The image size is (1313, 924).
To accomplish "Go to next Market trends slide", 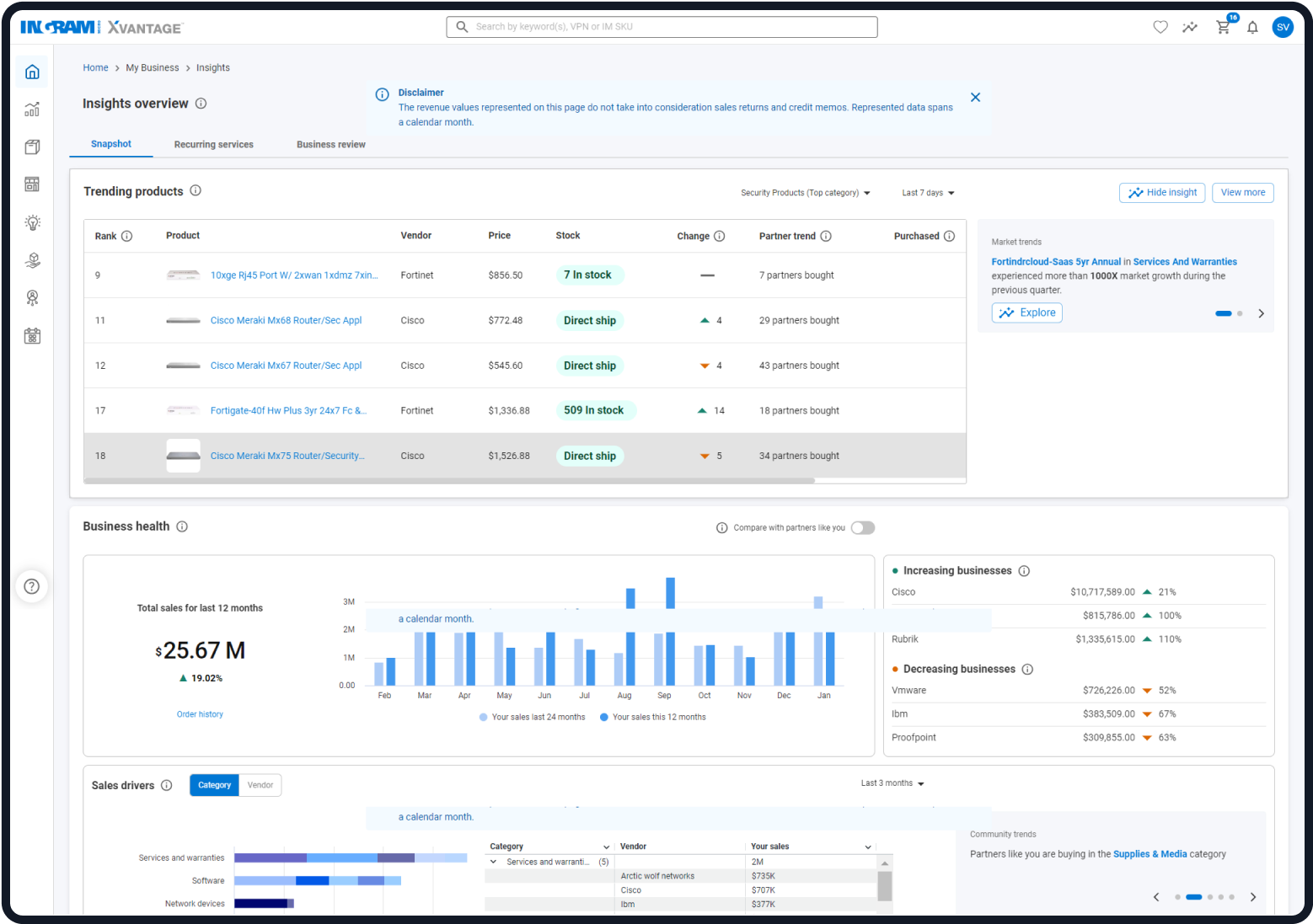I will click(1262, 313).
